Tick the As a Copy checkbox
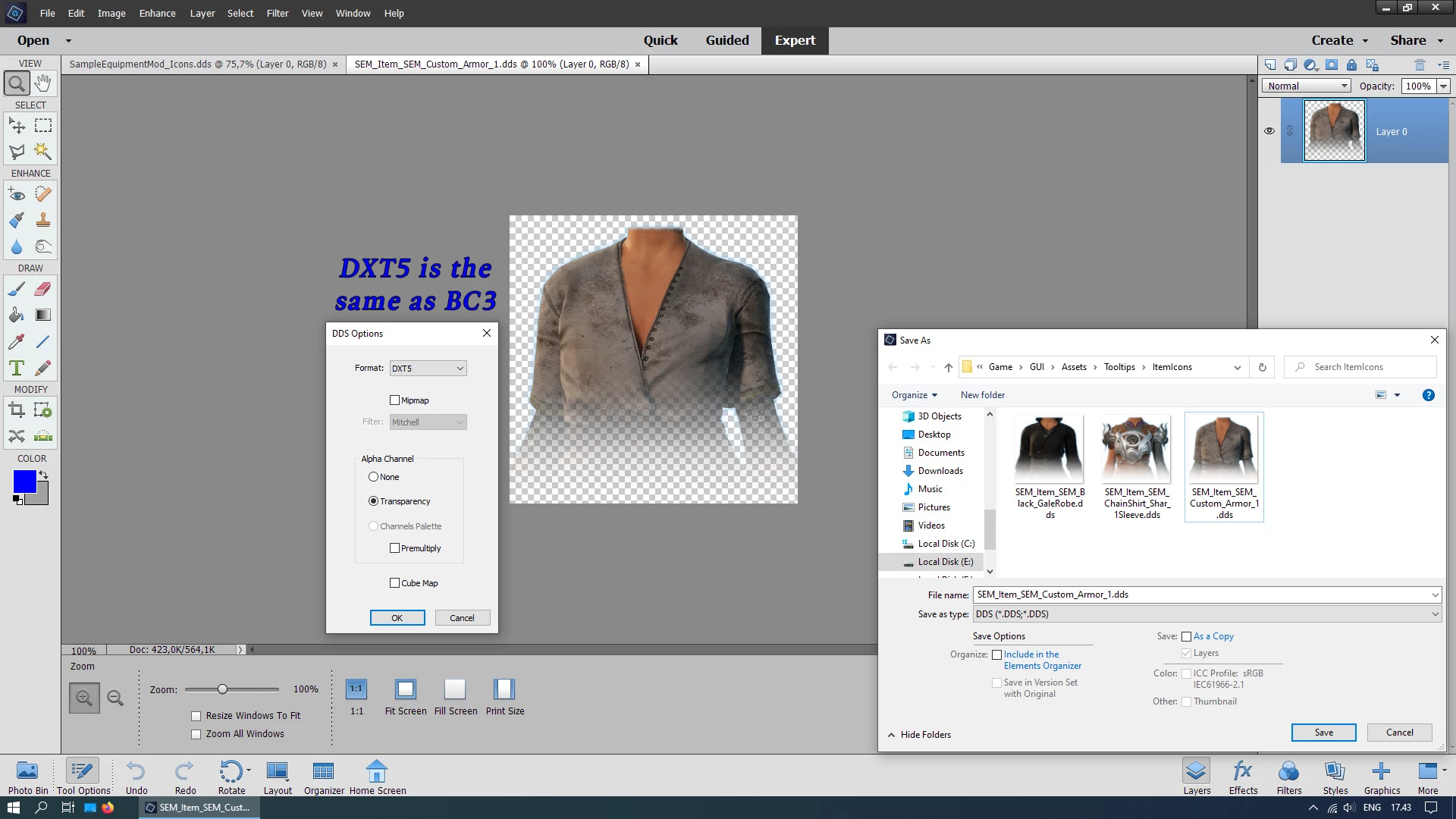This screenshot has height=819, width=1456. pos(1186,636)
